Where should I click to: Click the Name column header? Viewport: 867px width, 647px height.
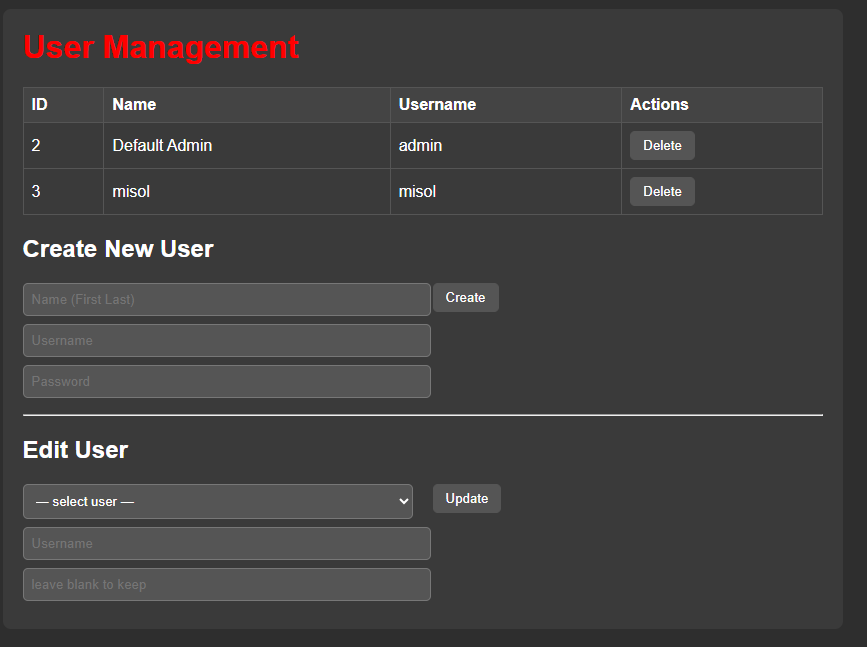(x=134, y=105)
